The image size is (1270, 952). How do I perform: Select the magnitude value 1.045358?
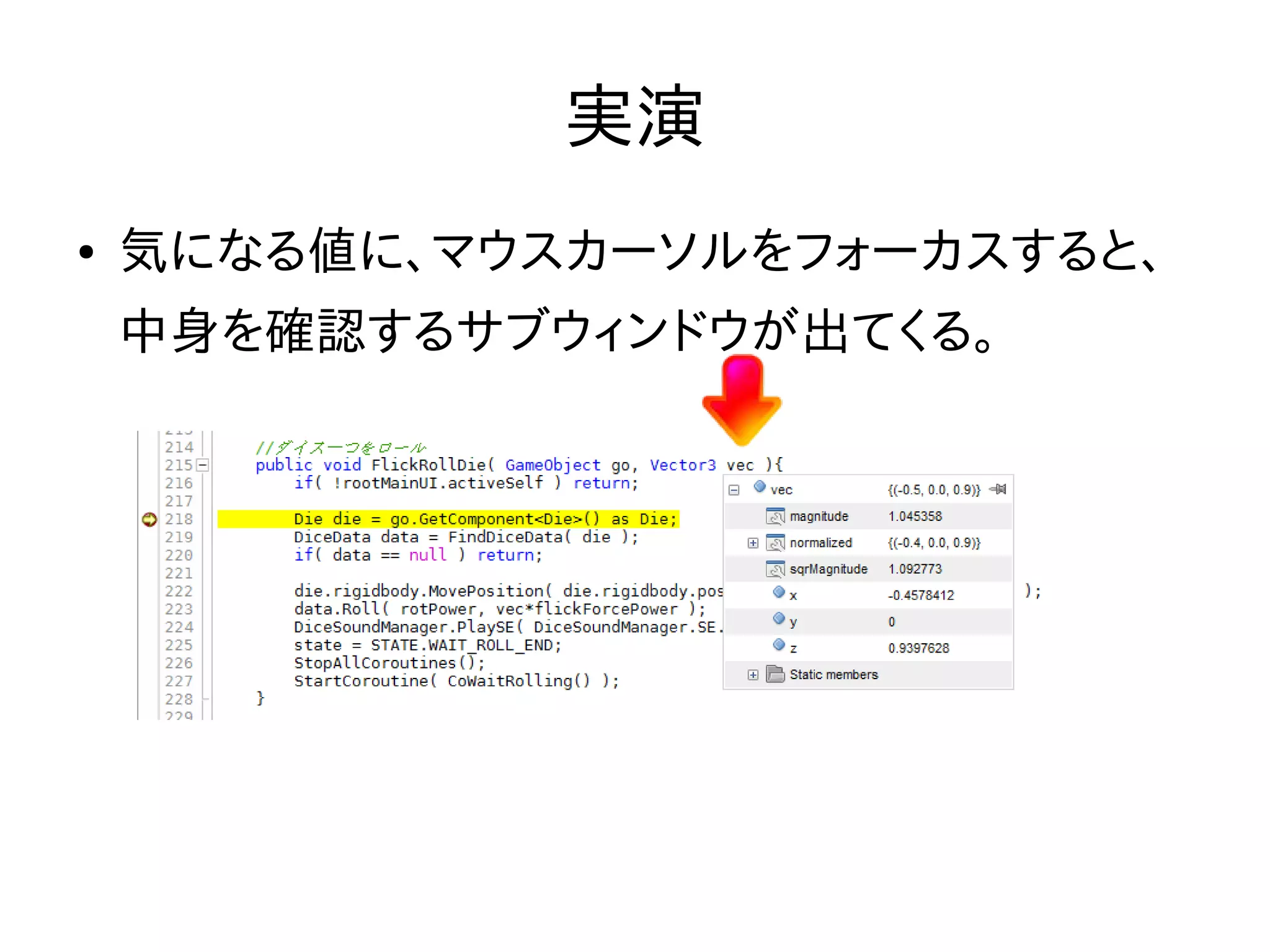[915, 517]
